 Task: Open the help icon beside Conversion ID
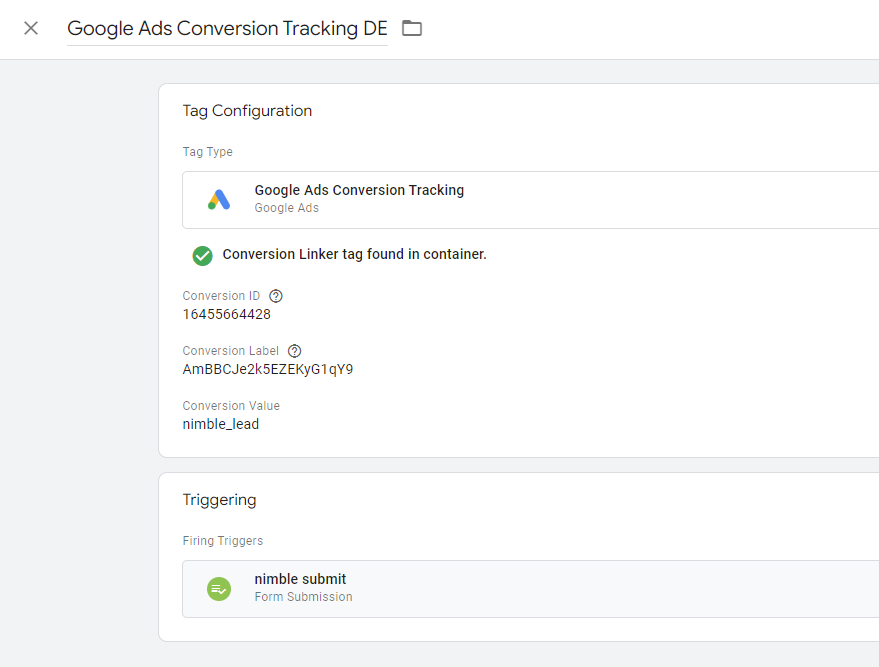276,296
